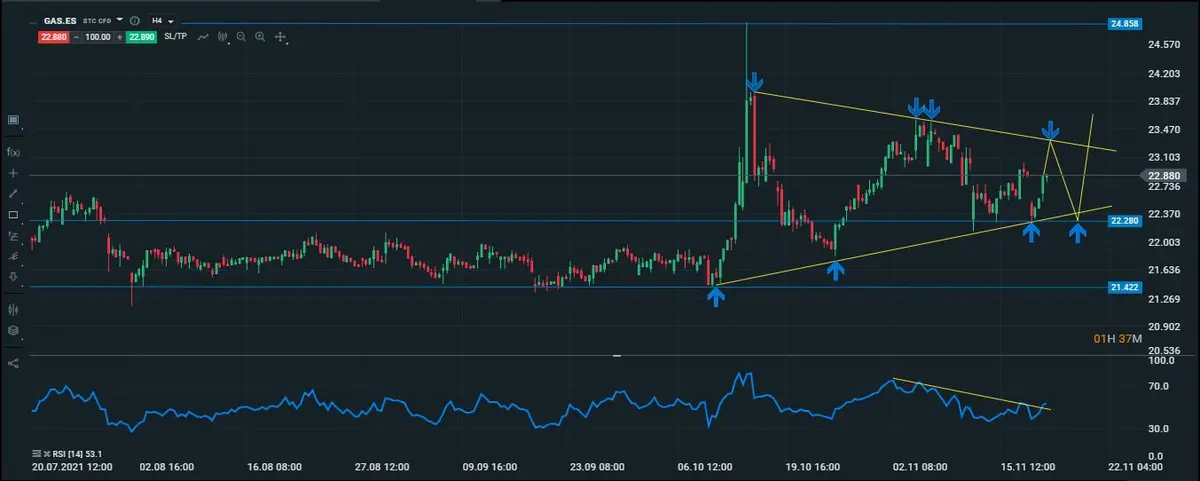
Task: Click the 100.00 volume input field
Action: tap(97, 37)
